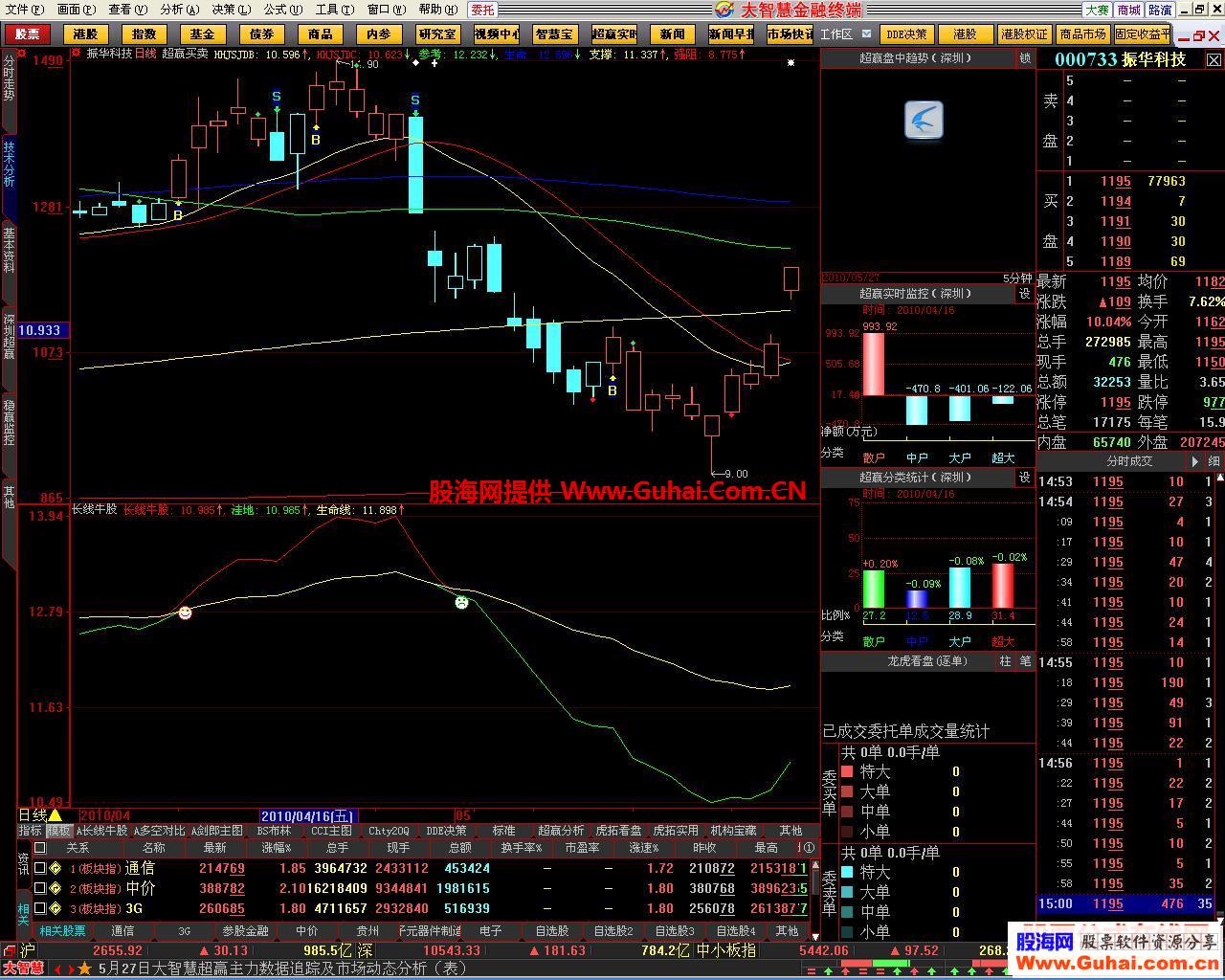Viewport: 1225px width, 980px height.
Task: Click the diamond icon in the 3G row
Action: coord(56,908)
